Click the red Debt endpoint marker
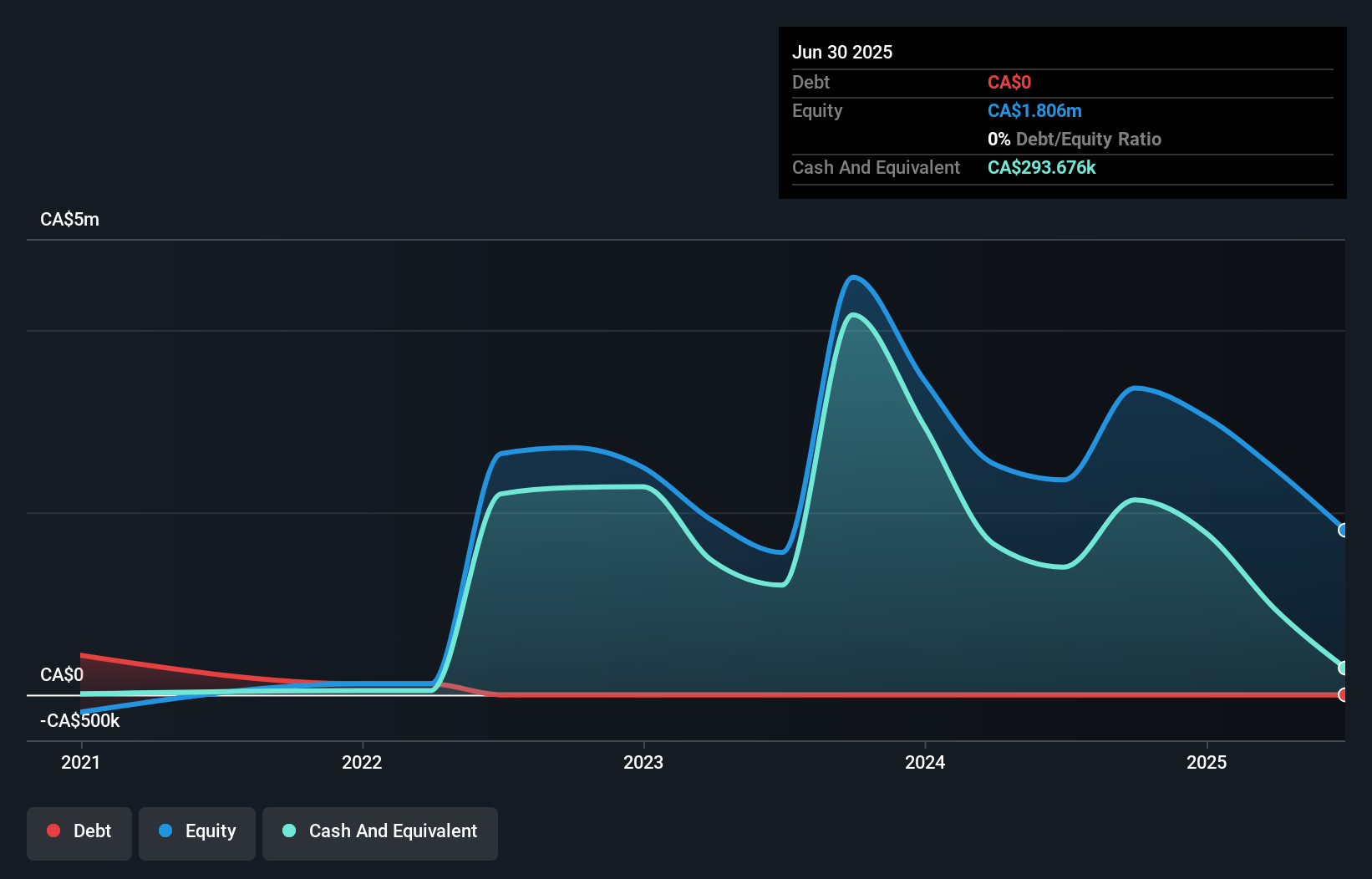 tap(1344, 694)
